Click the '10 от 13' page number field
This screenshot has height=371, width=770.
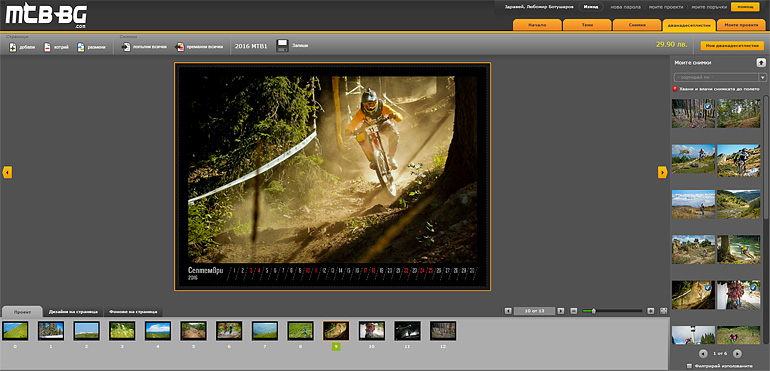534,311
